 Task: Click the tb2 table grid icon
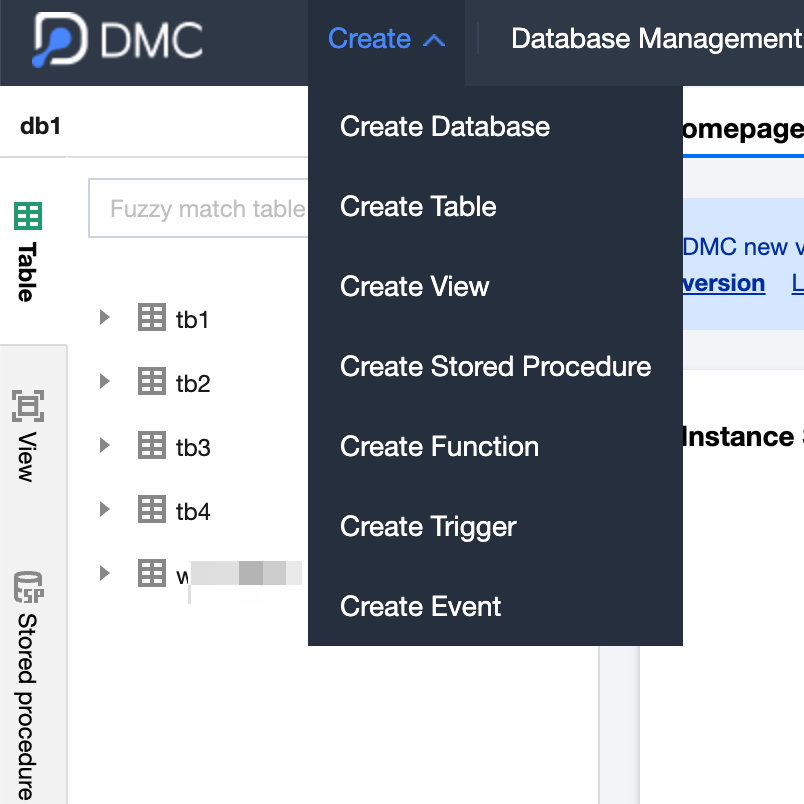pos(151,383)
